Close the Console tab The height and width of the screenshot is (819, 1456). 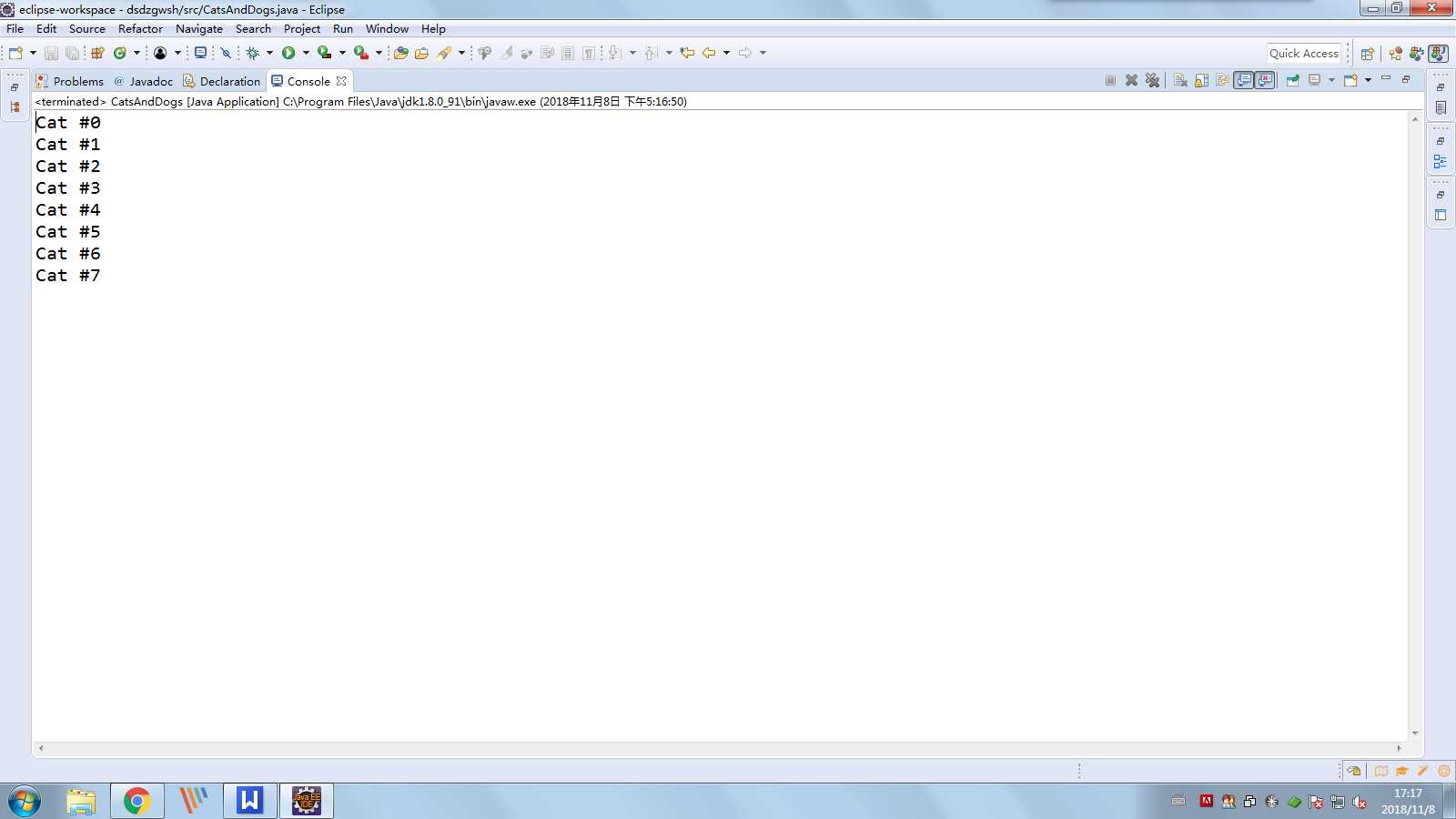tap(341, 81)
